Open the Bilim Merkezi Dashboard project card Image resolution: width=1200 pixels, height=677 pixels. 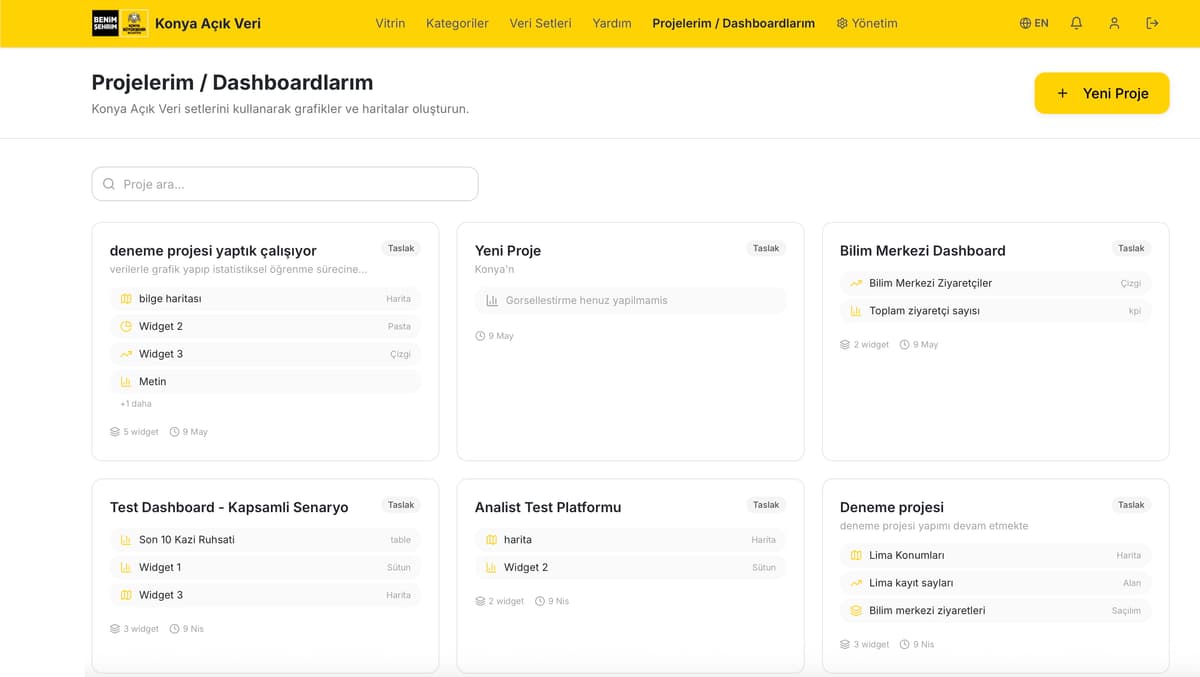(x=995, y=341)
